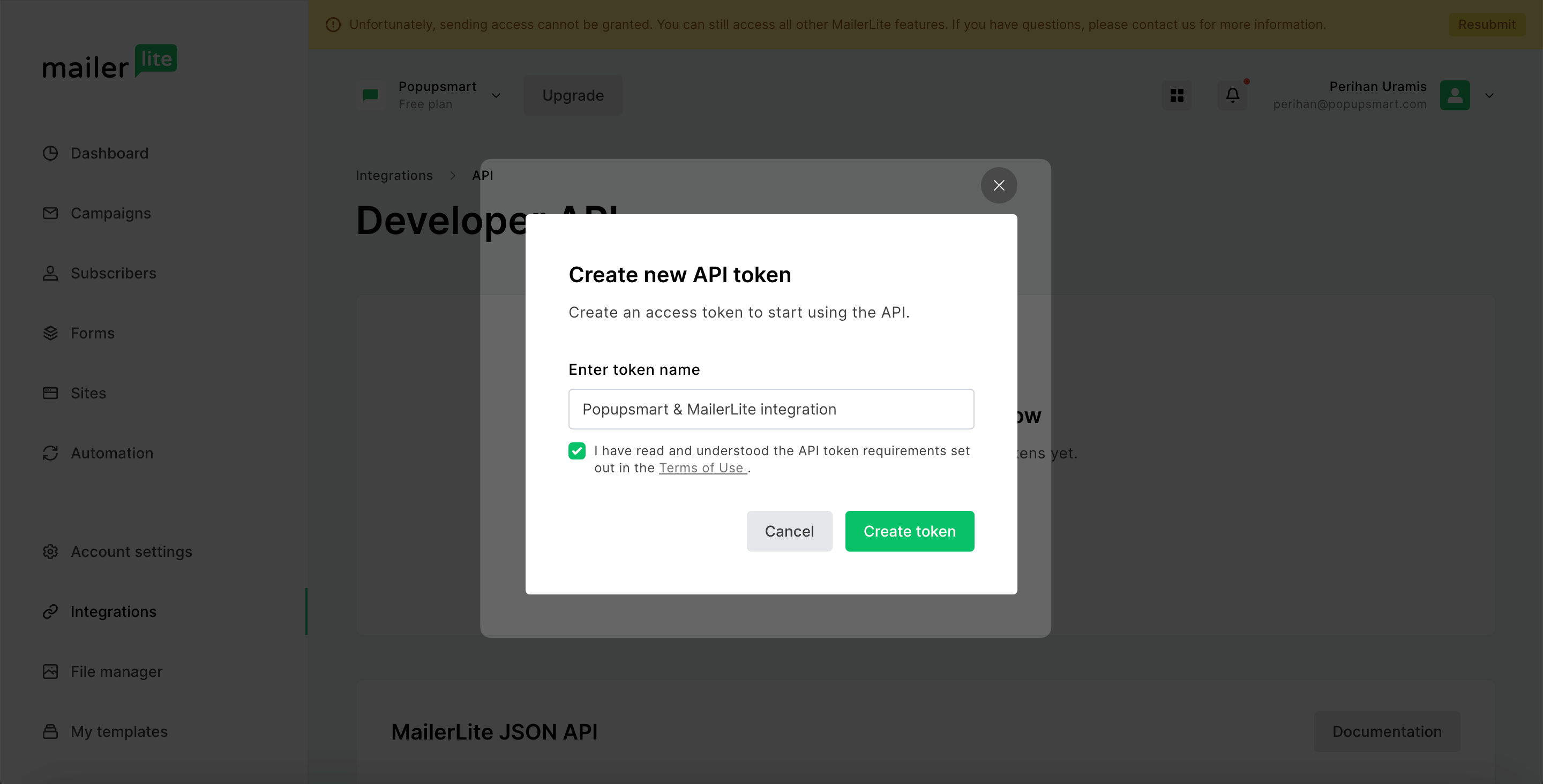Click inside the token name field

(x=771, y=409)
